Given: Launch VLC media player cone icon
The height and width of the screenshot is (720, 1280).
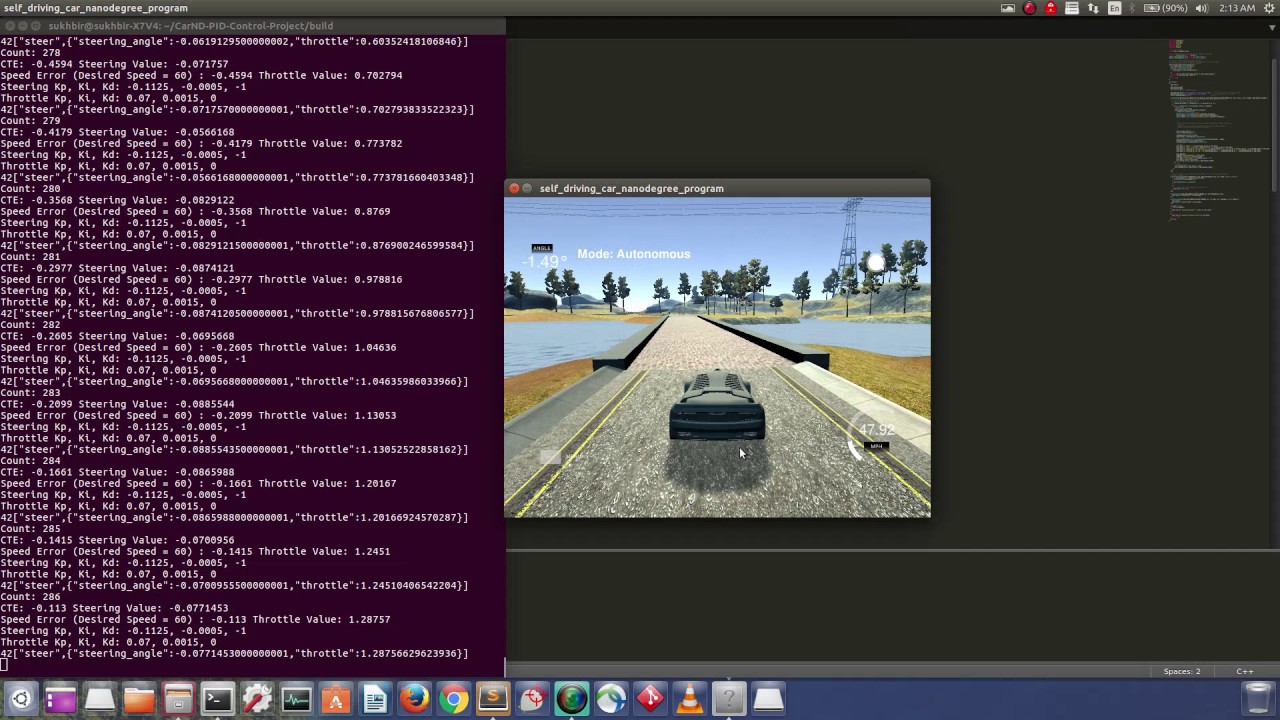Looking at the screenshot, I should click(690, 699).
